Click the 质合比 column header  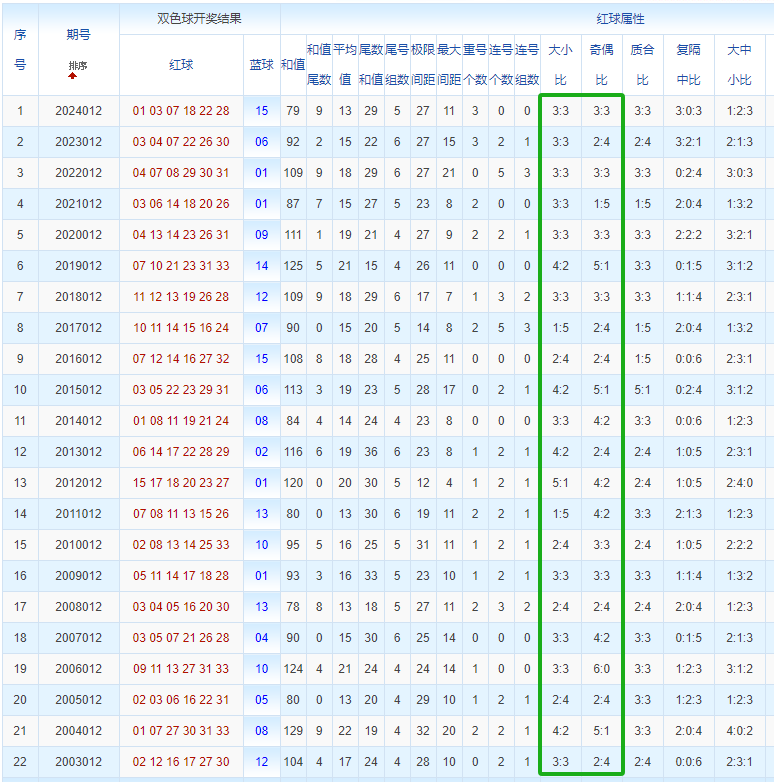[x=642, y=65]
